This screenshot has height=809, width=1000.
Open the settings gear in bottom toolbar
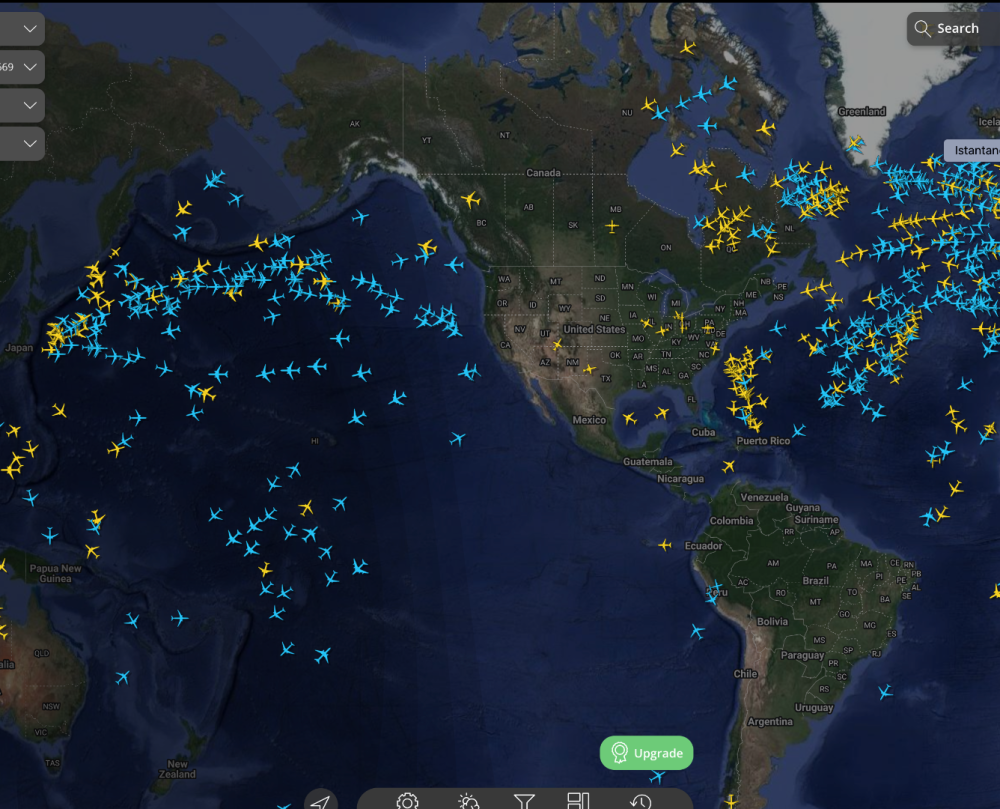pyautogui.click(x=407, y=801)
